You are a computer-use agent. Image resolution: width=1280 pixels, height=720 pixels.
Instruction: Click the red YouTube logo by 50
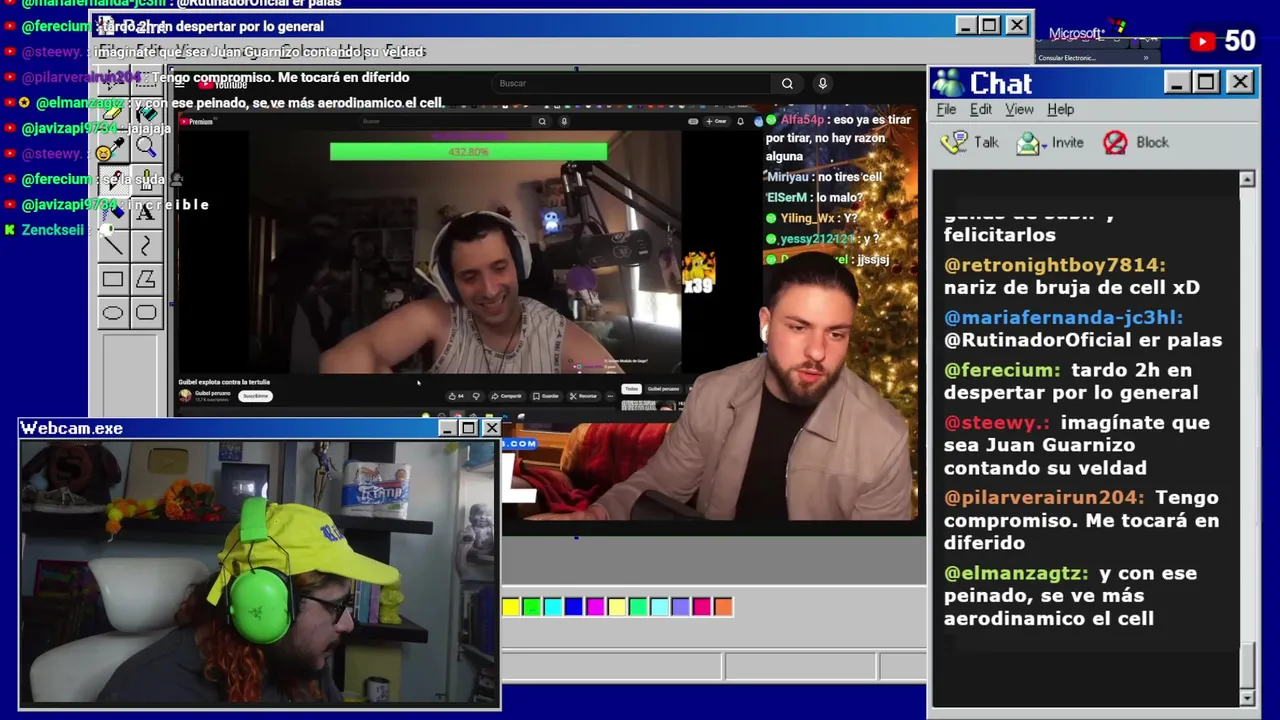[x=1203, y=41]
